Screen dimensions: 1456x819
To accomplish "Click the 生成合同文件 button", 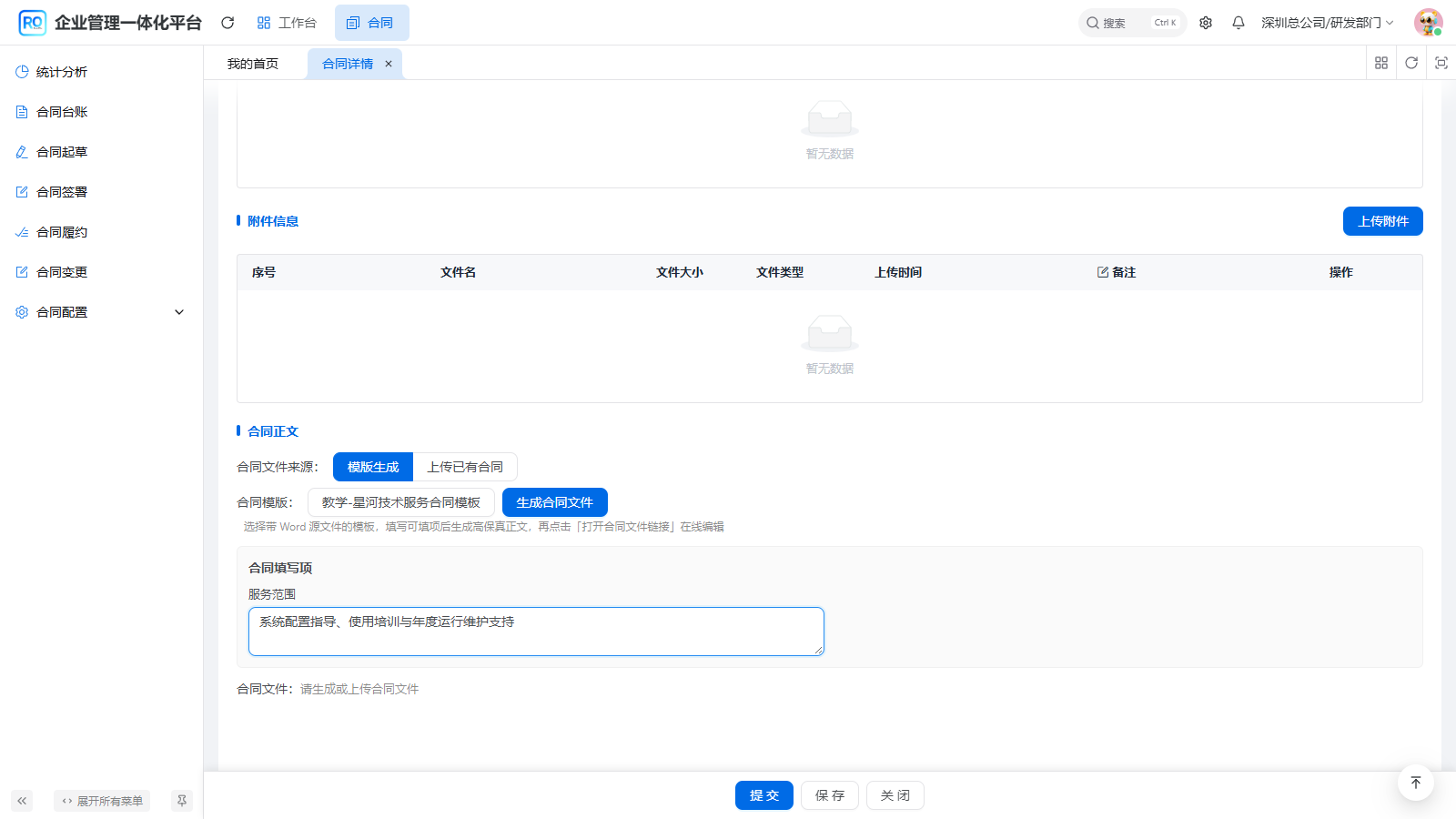I will 555,502.
